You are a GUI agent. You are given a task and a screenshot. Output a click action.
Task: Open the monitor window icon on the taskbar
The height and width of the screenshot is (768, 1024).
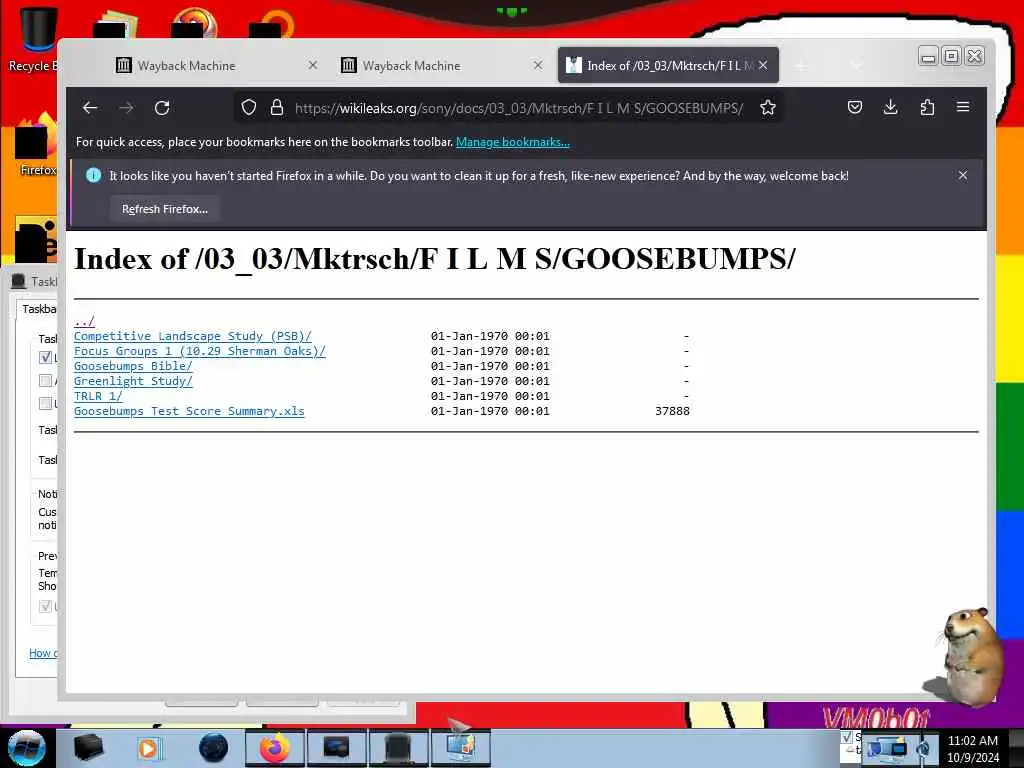point(336,748)
